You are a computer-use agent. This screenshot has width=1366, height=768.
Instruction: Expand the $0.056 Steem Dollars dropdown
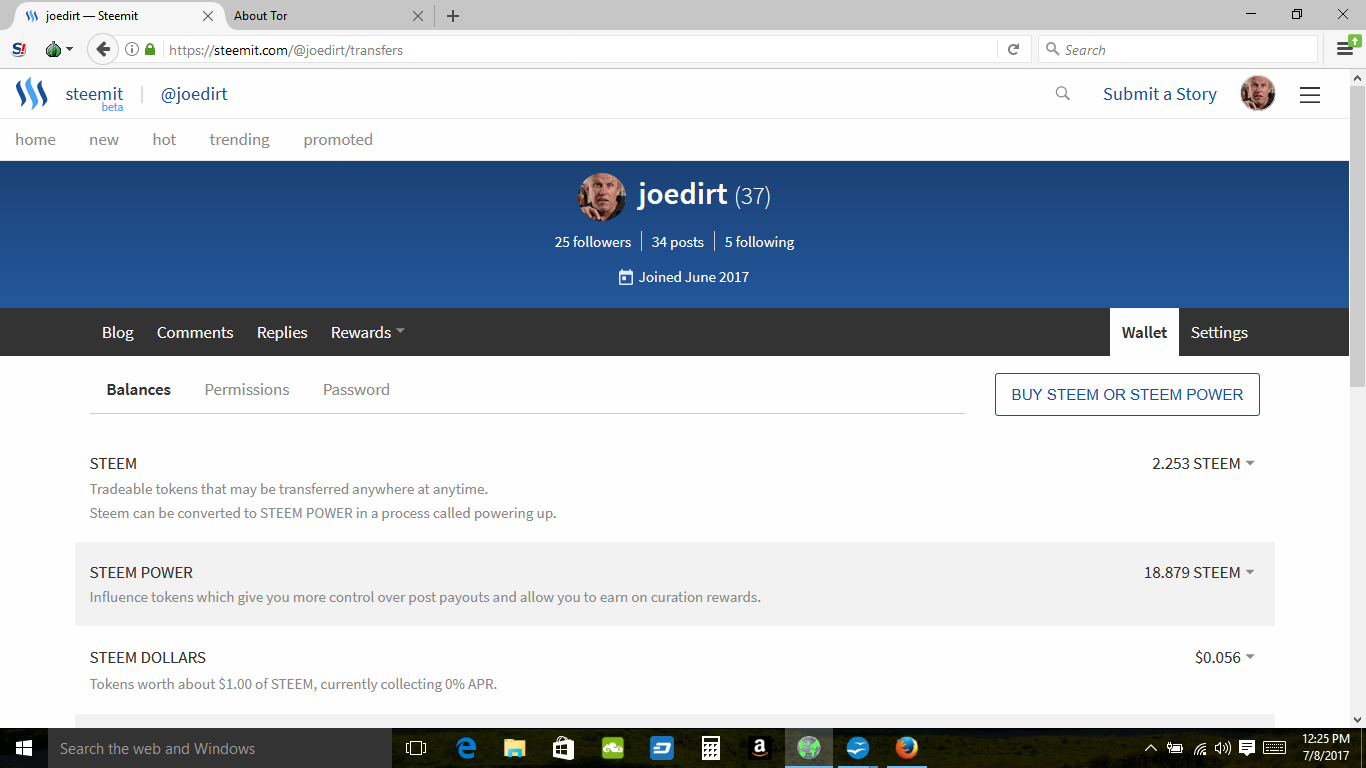click(x=1224, y=658)
